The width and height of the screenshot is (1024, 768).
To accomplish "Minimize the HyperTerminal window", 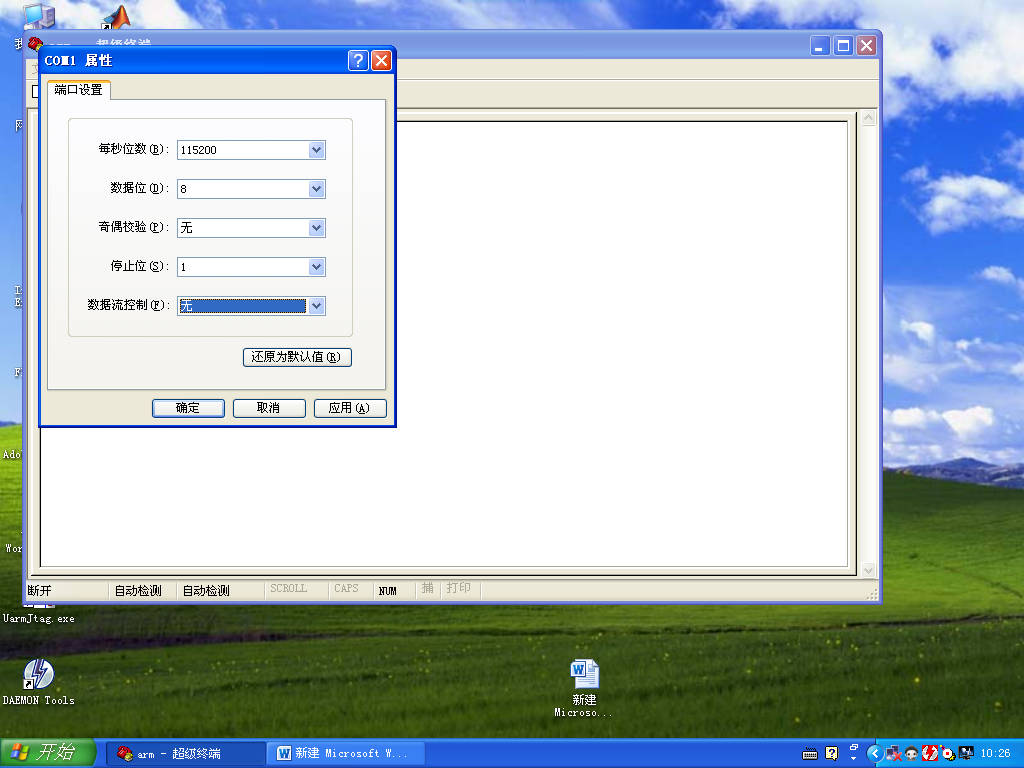I will click(x=820, y=46).
